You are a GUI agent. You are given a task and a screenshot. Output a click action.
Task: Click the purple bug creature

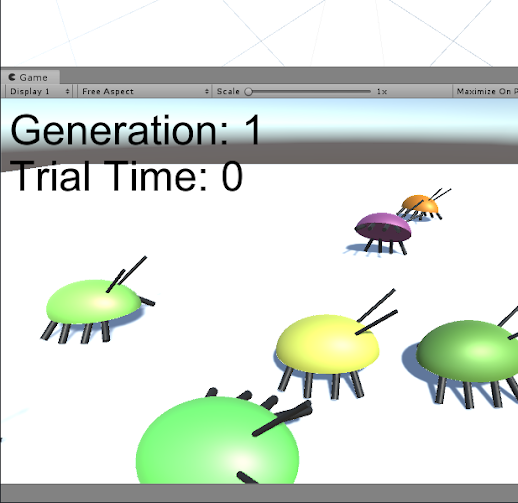pyautogui.click(x=383, y=232)
